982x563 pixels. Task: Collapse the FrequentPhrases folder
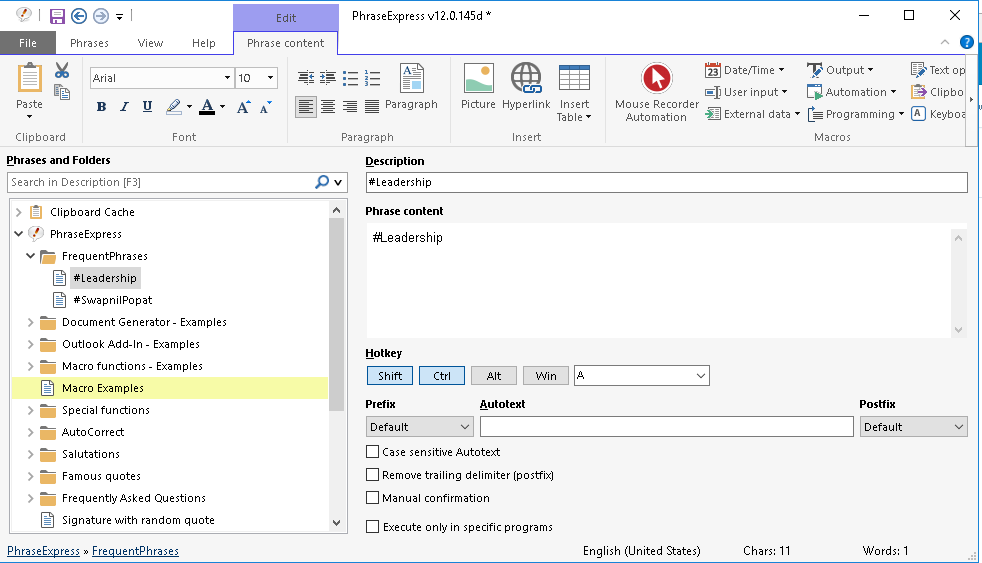point(30,256)
